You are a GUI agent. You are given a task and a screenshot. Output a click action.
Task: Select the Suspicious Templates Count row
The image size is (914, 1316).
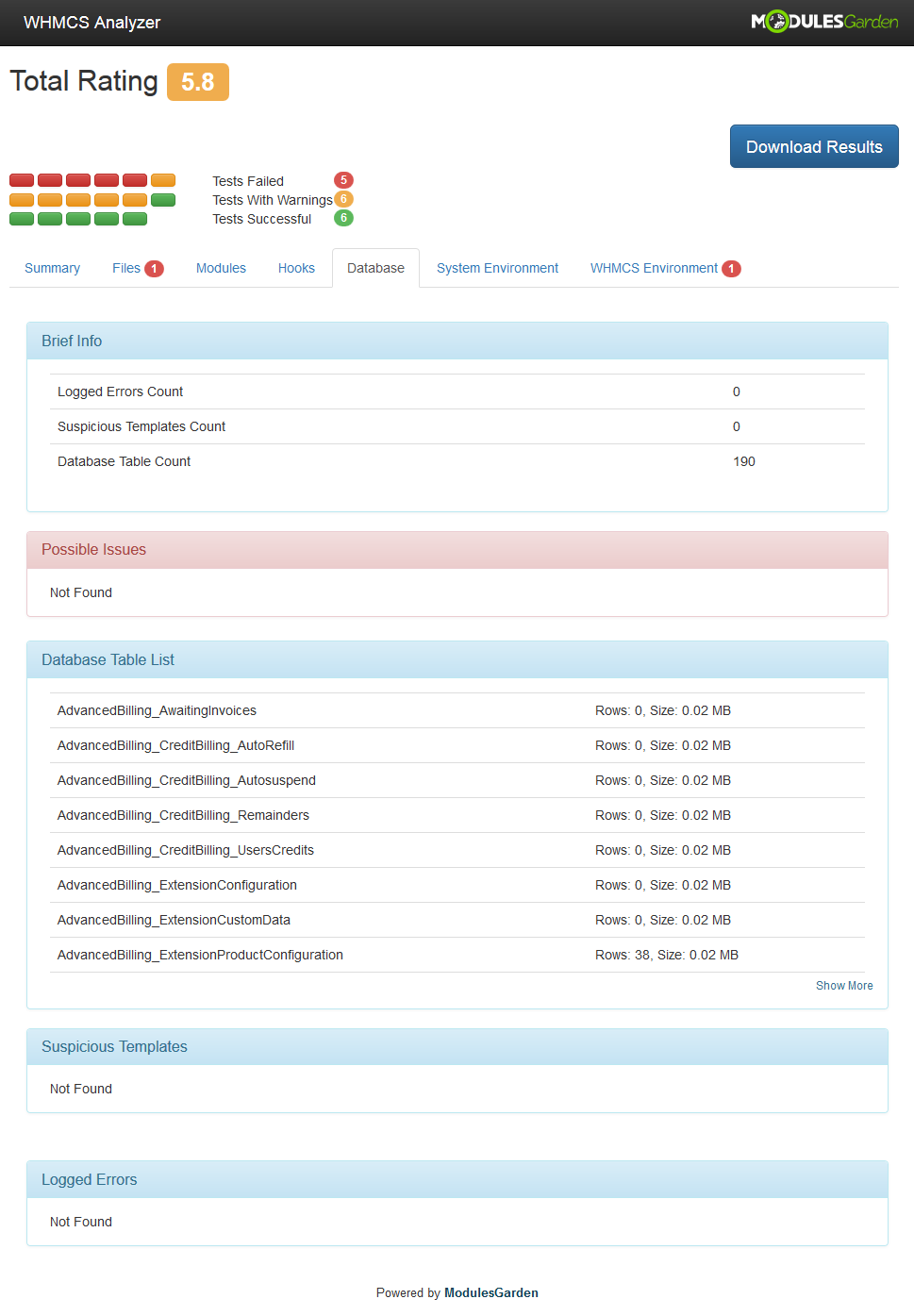(x=457, y=426)
